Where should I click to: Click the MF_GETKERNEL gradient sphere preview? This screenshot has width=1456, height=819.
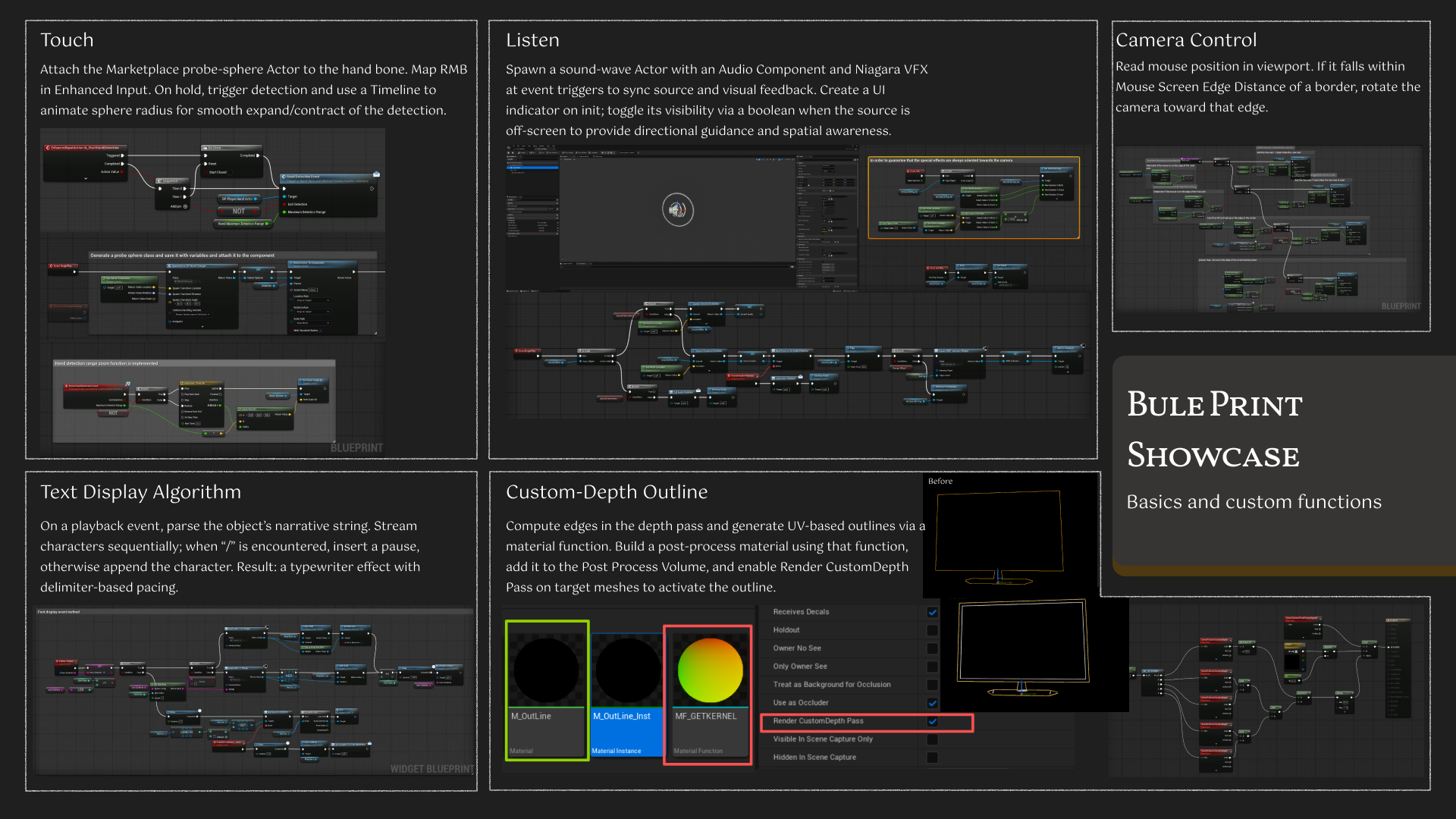(709, 670)
